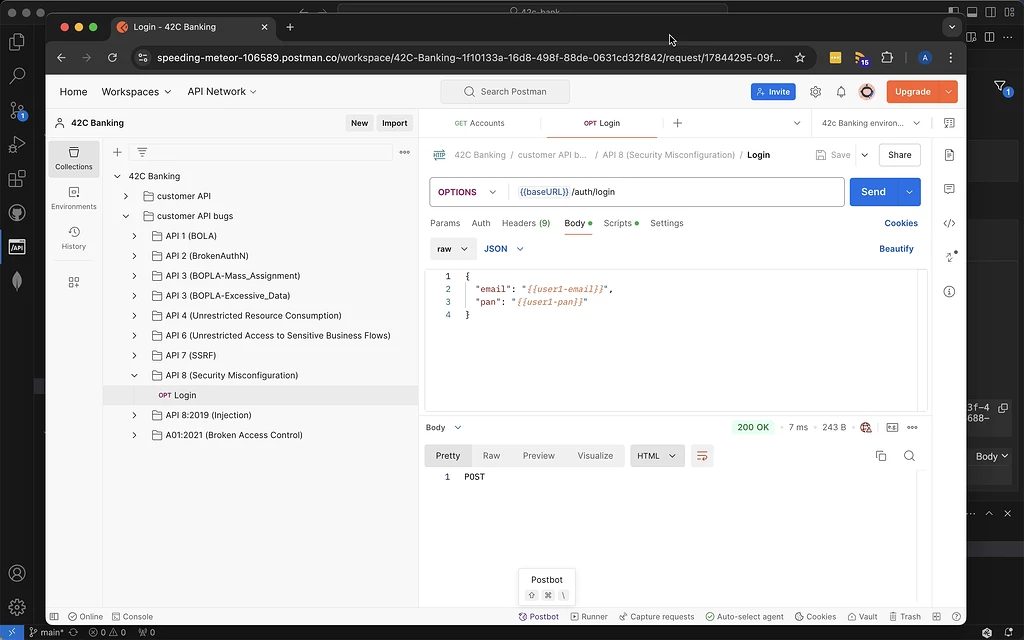Search the response with magnifier icon
The width and height of the screenshot is (1024, 640).
tap(909, 456)
